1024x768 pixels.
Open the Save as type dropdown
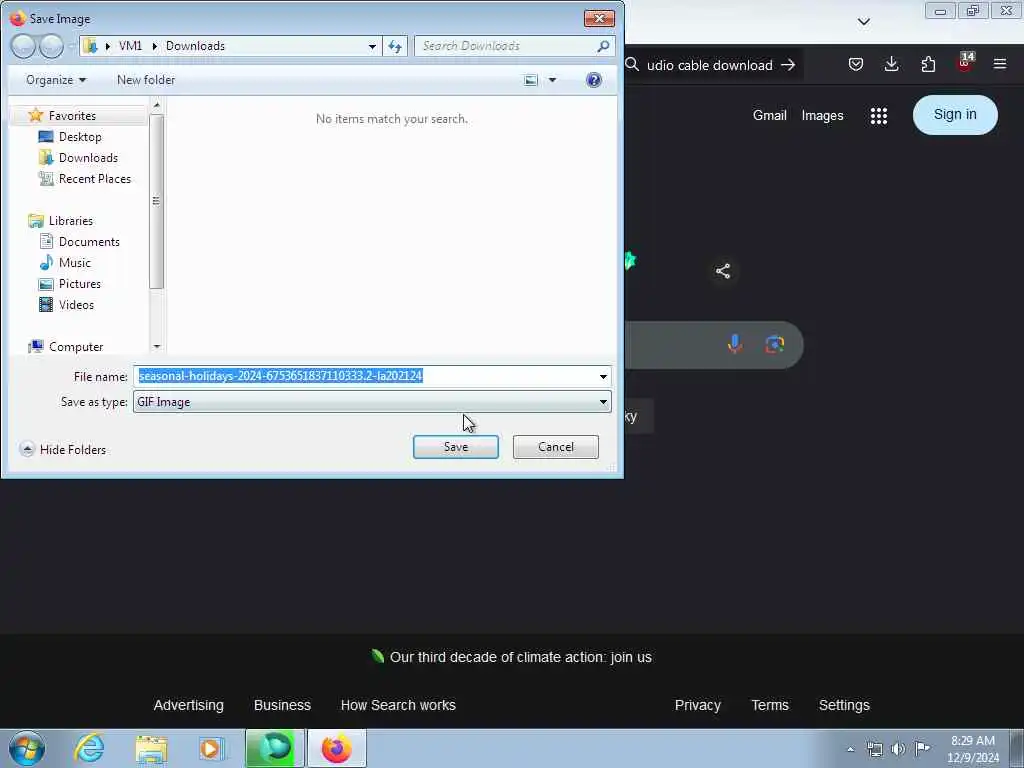[x=372, y=402]
